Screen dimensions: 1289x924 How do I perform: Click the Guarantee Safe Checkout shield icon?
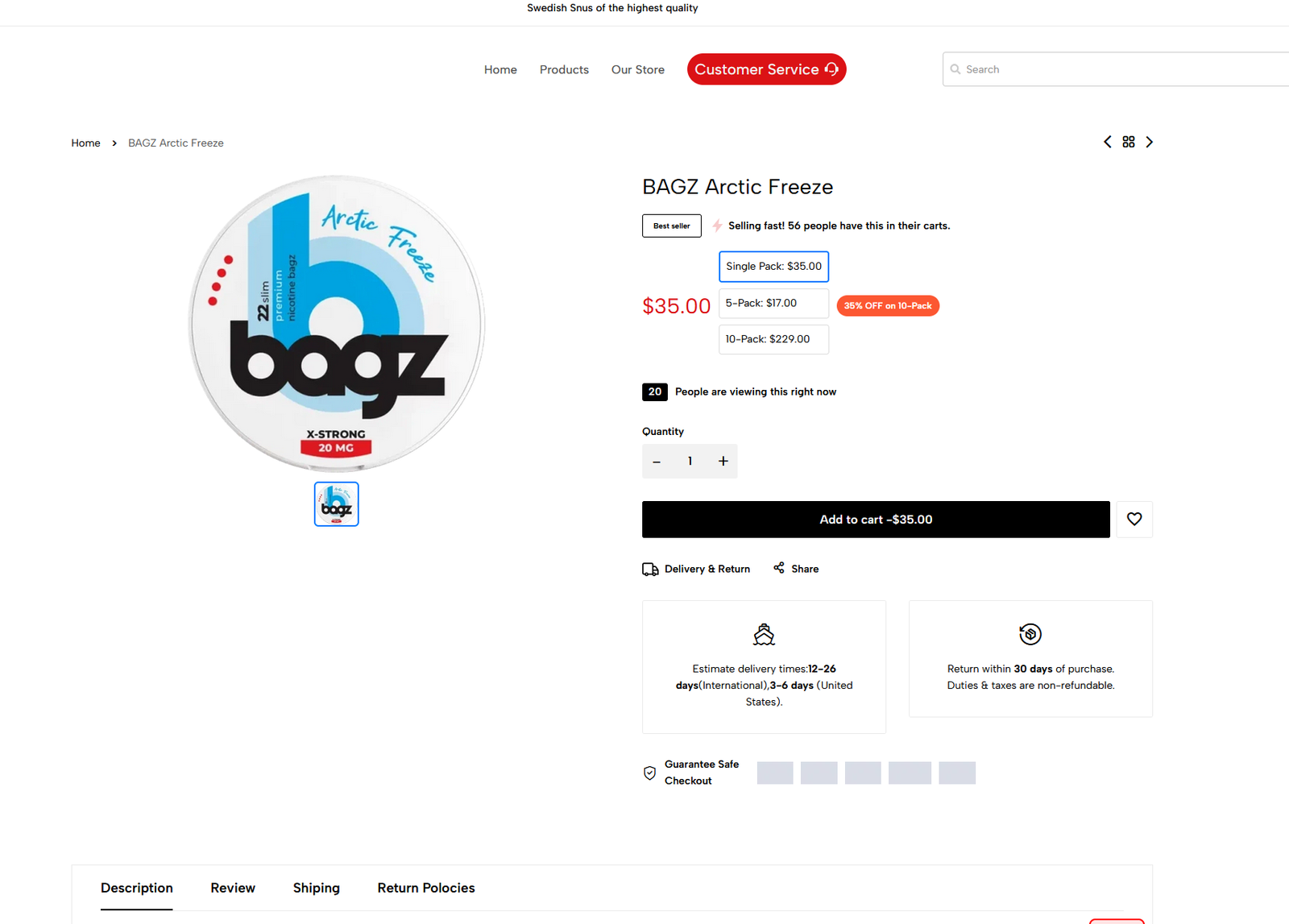(649, 772)
